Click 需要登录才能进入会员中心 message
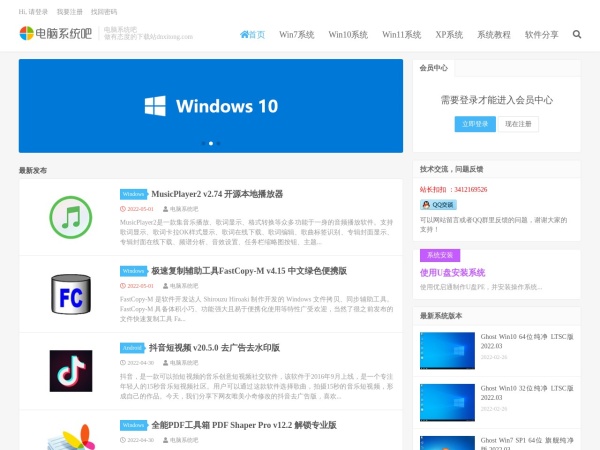 [497, 100]
